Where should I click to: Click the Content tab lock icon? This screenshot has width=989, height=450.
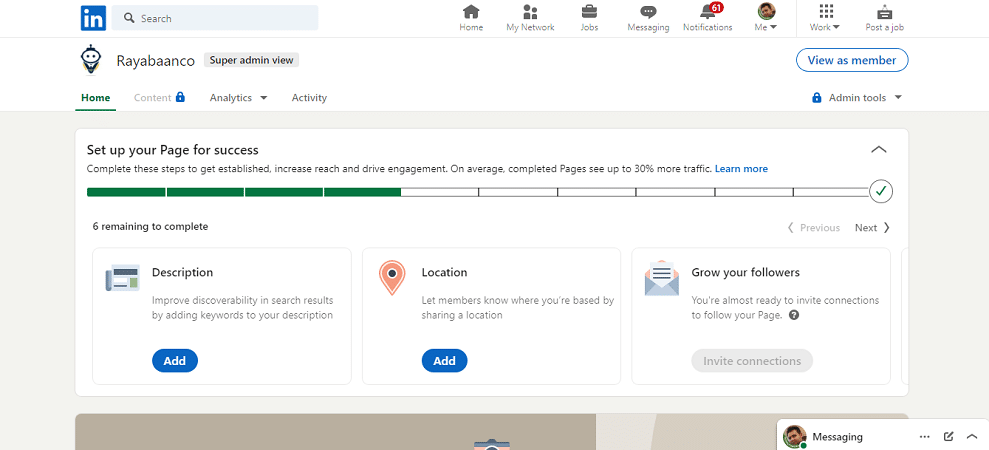[x=180, y=97]
